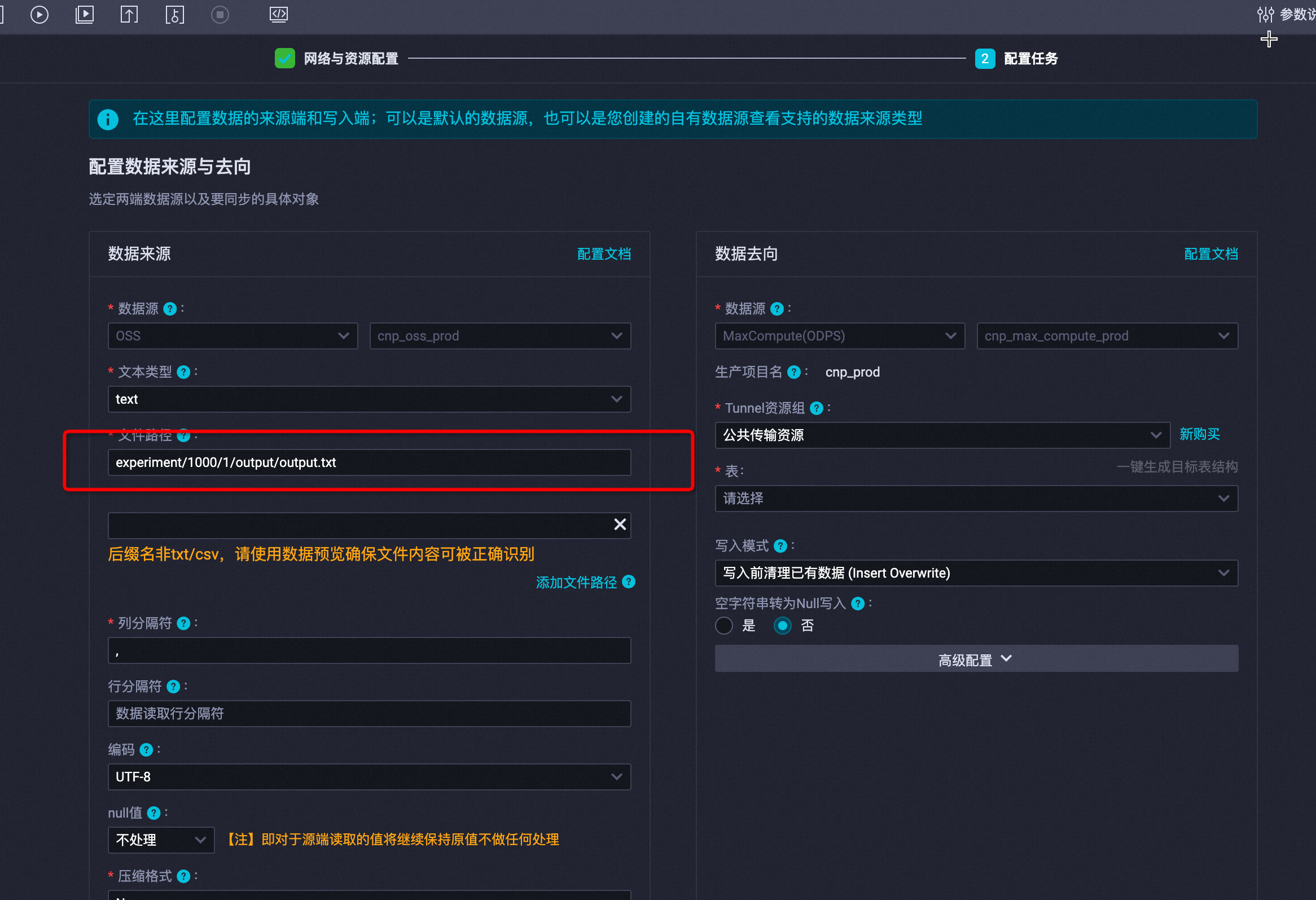The width and height of the screenshot is (1316, 900).
Task: Open the 文本类型 text dropdown
Action: coord(369,399)
